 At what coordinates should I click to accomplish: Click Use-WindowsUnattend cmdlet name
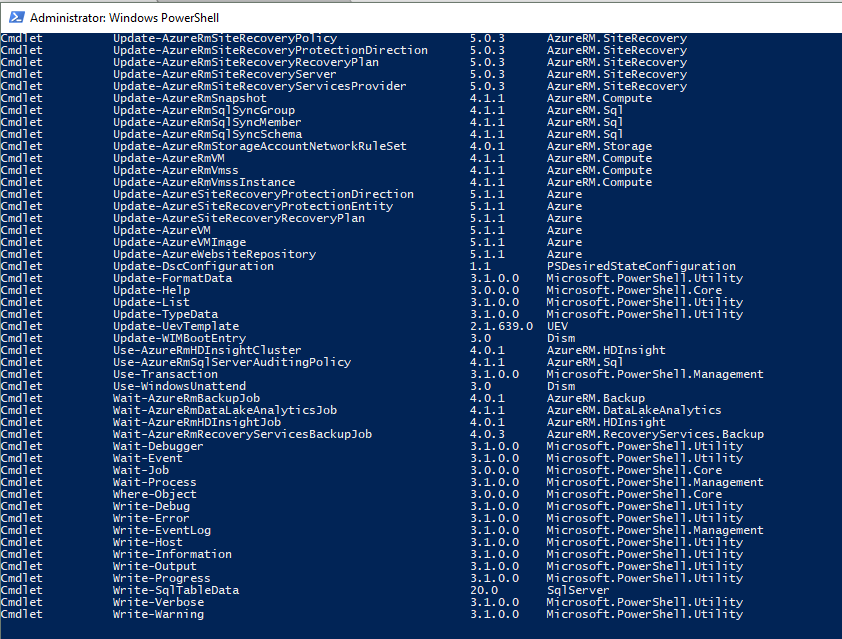179,386
